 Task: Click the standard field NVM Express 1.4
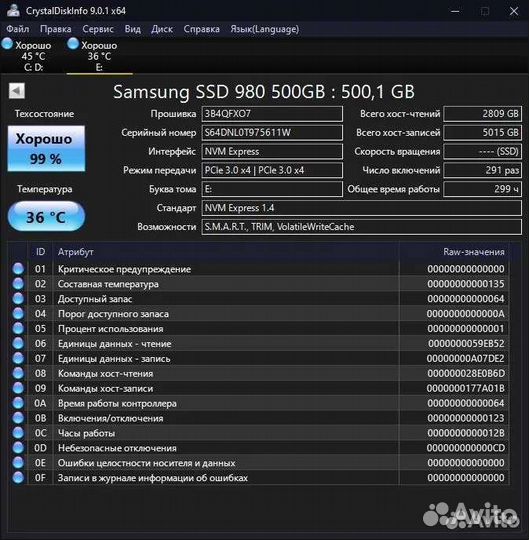click(x=362, y=208)
